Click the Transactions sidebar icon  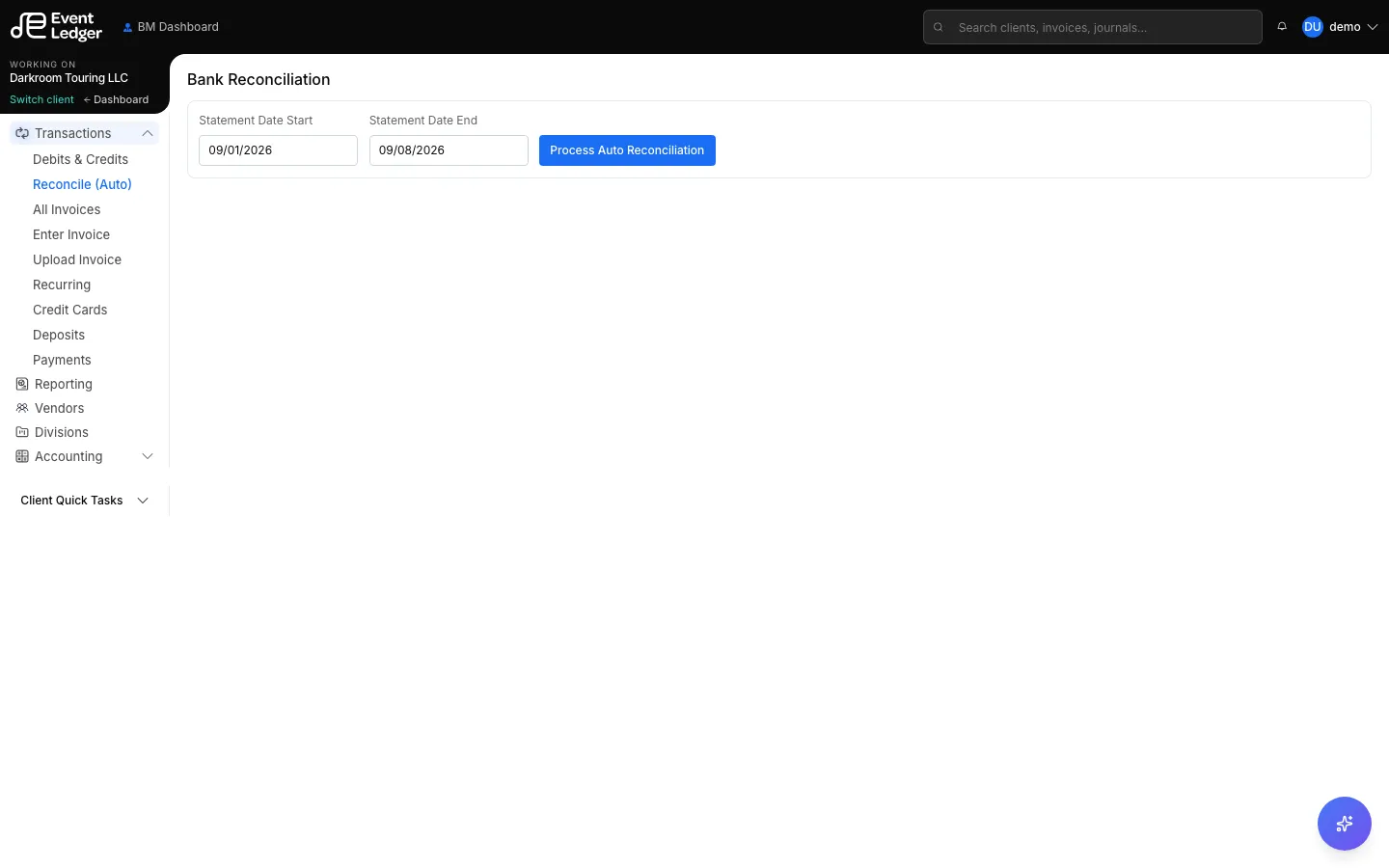point(22,133)
